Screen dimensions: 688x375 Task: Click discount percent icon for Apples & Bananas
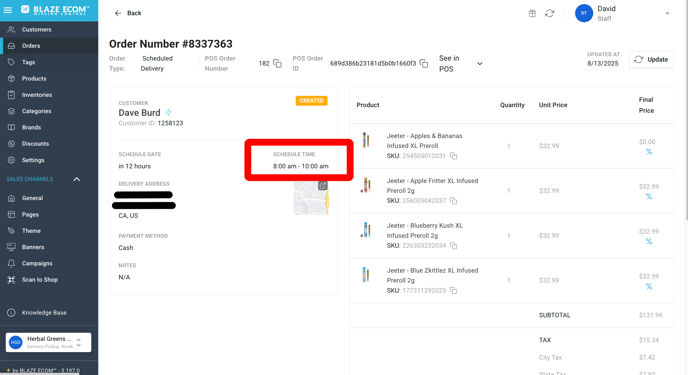point(649,152)
